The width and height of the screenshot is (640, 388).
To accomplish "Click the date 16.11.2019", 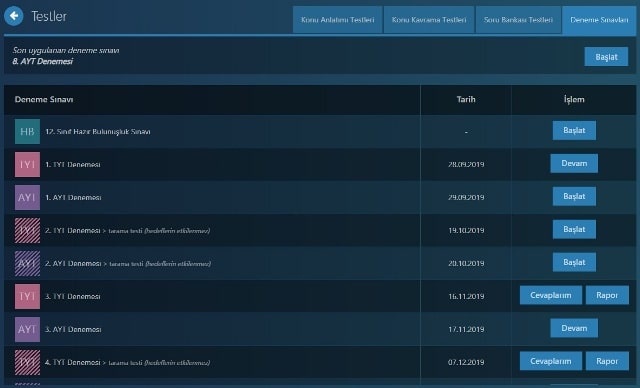I will point(466,296).
